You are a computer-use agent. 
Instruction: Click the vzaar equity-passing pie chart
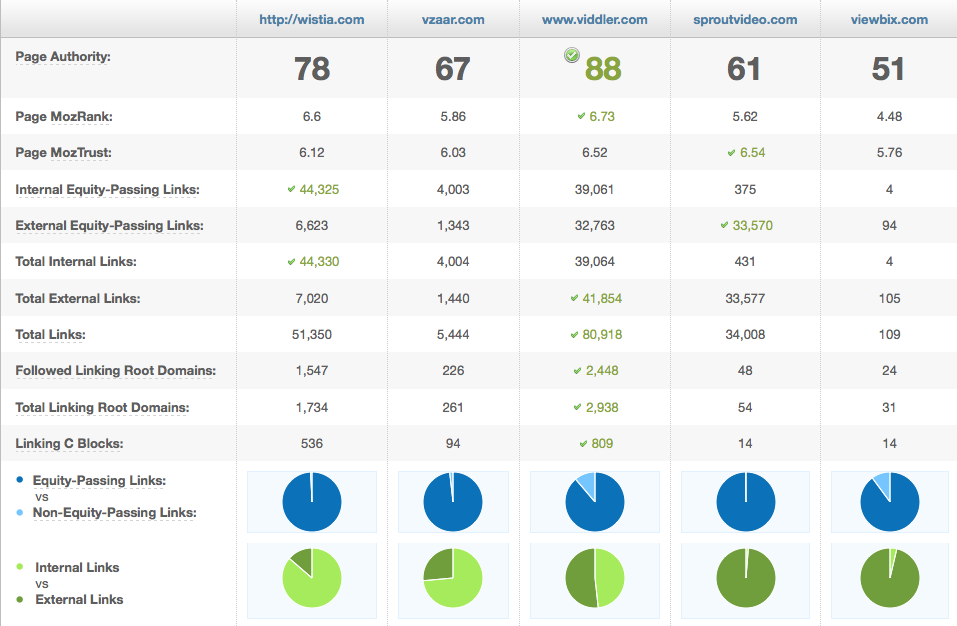453,502
